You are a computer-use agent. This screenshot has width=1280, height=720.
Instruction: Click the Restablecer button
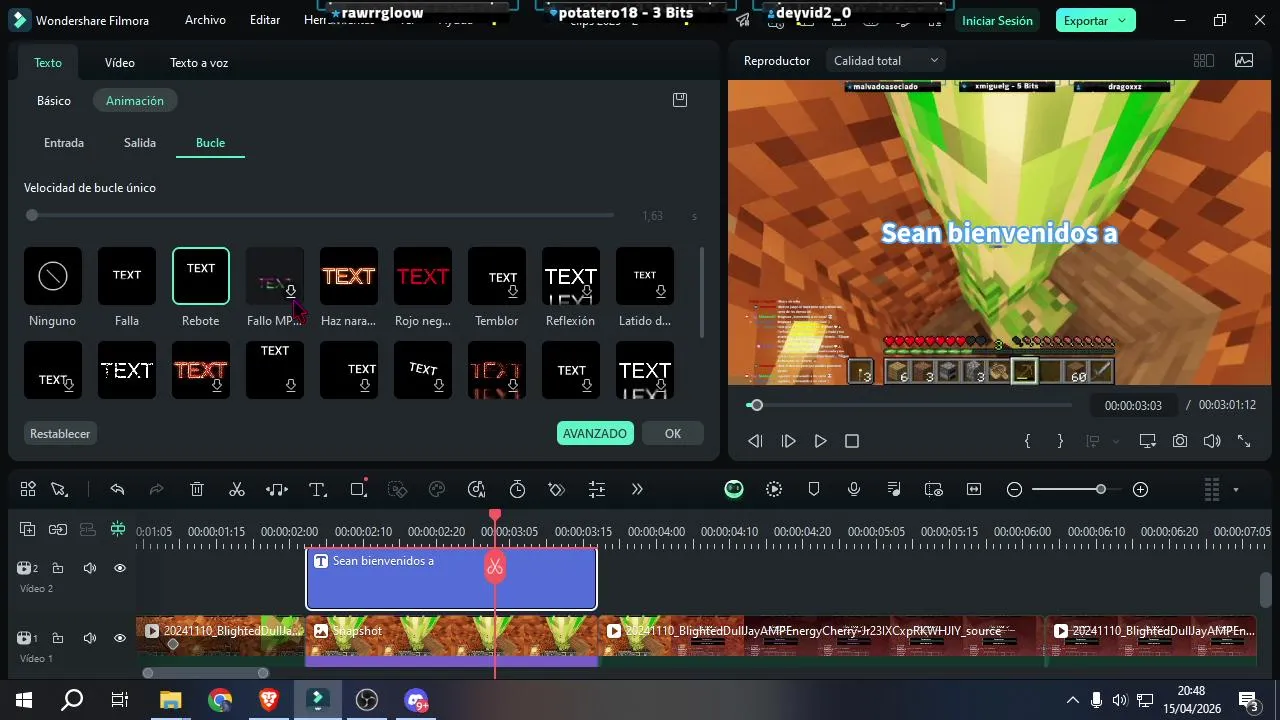[60, 434]
